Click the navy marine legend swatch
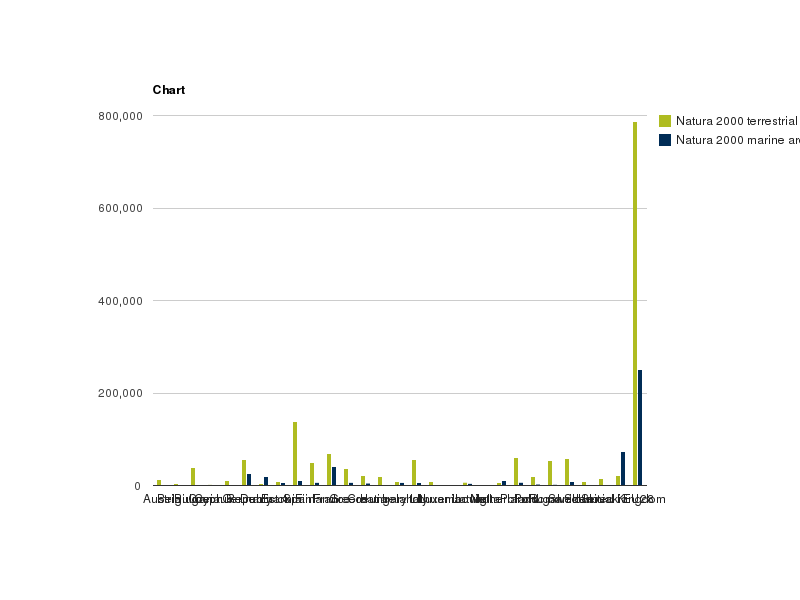 point(665,140)
